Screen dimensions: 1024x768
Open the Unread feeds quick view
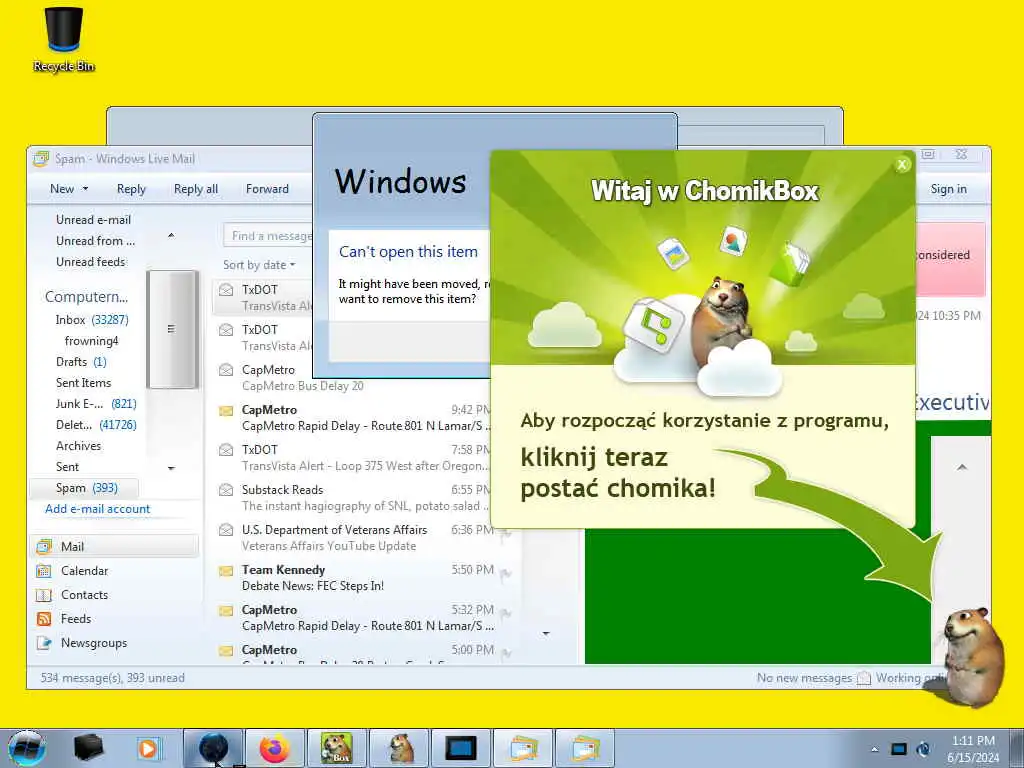pos(91,262)
